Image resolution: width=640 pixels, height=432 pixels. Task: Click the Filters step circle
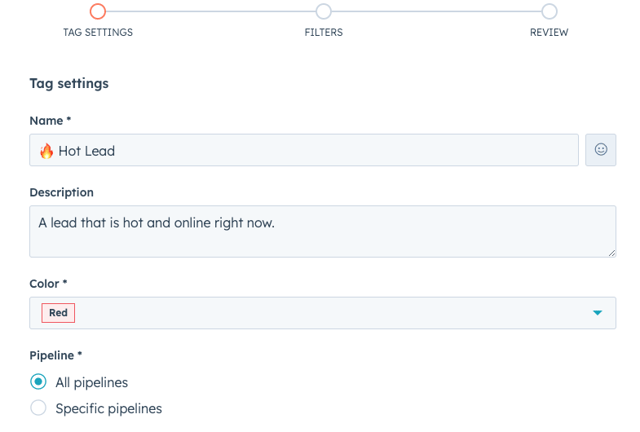pos(323,11)
